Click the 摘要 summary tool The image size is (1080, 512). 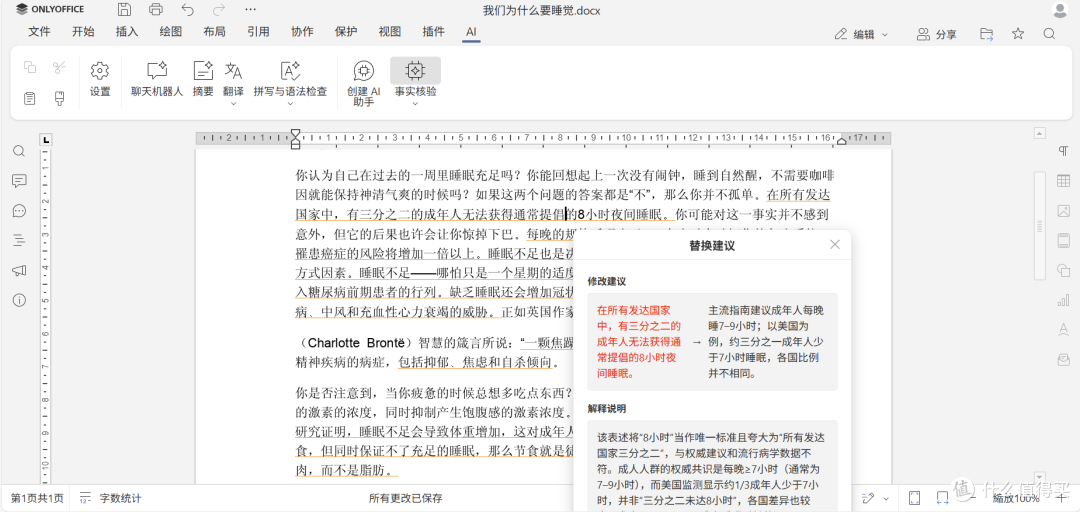click(x=203, y=78)
